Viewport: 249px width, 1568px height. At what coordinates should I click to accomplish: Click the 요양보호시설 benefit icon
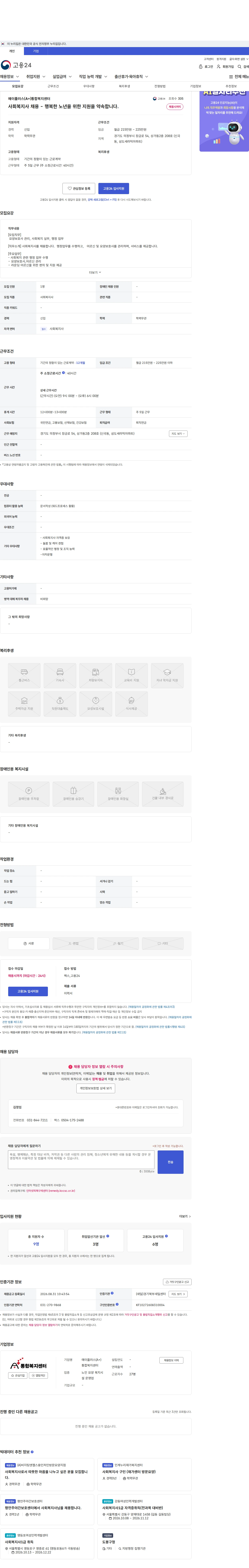pyautogui.click(x=96, y=704)
